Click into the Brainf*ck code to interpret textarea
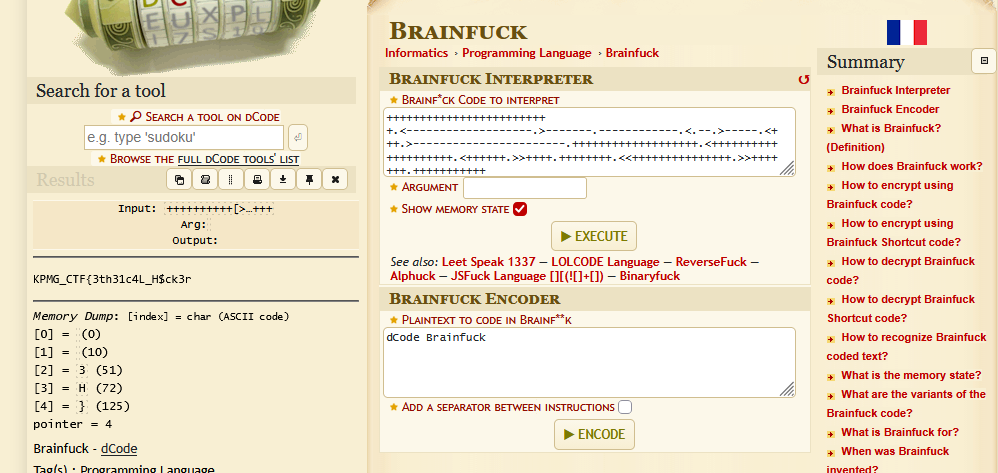 click(x=589, y=142)
